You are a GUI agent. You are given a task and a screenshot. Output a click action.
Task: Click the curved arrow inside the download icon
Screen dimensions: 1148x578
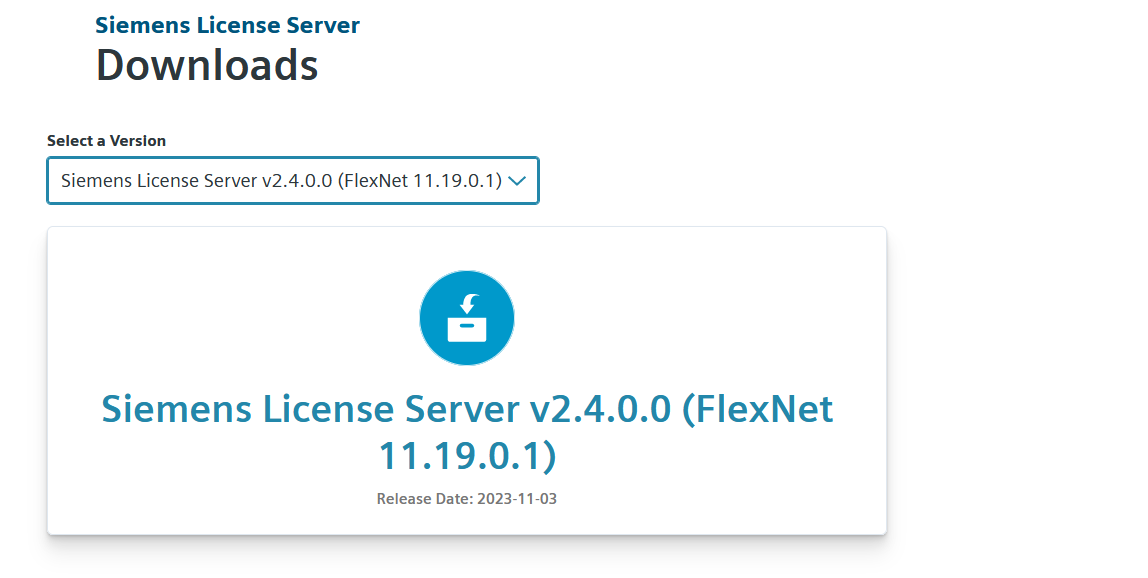469,303
